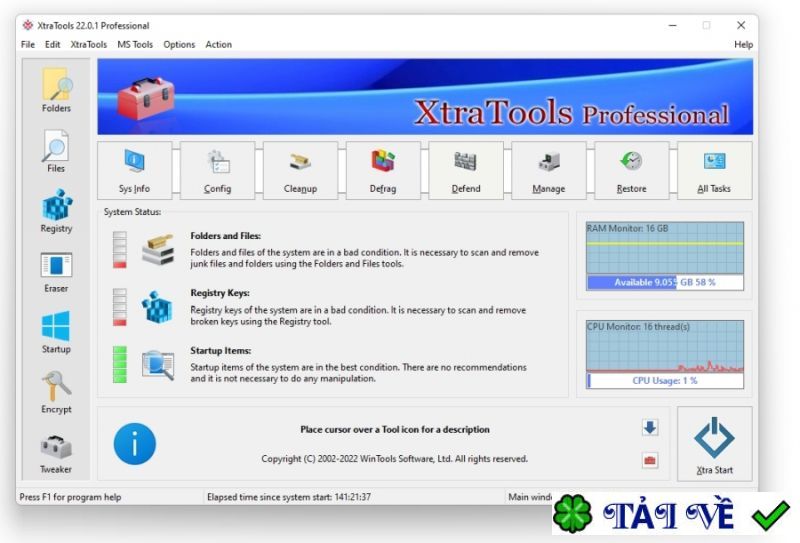Click the Xtra Start button
The image size is (800, 543).
(714, 444)
